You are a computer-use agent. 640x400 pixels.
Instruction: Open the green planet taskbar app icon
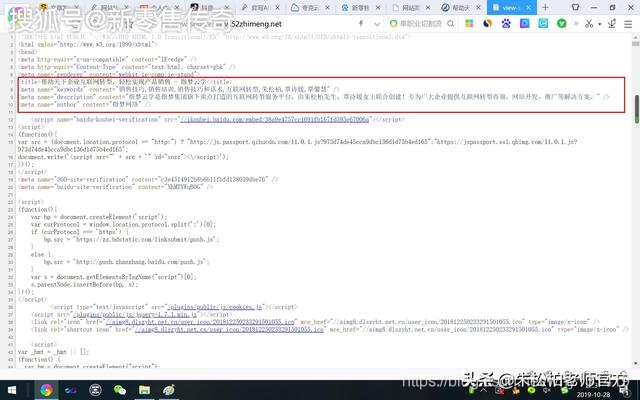pyautogui.click(x=169, y=390)
